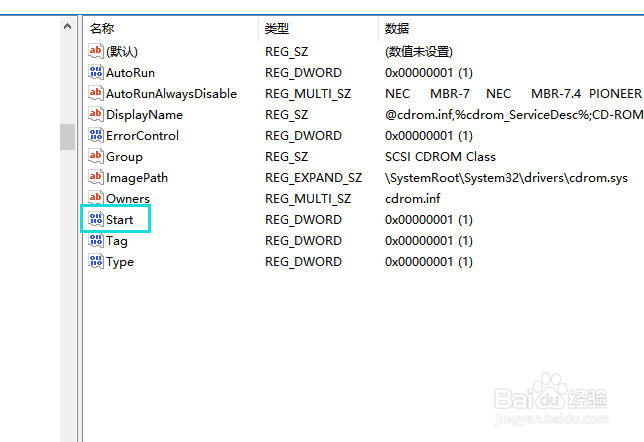Click the 0x00000001 data in ErrorControl row
This screenshot has height=442, width=644.
(x=429, y=136)
